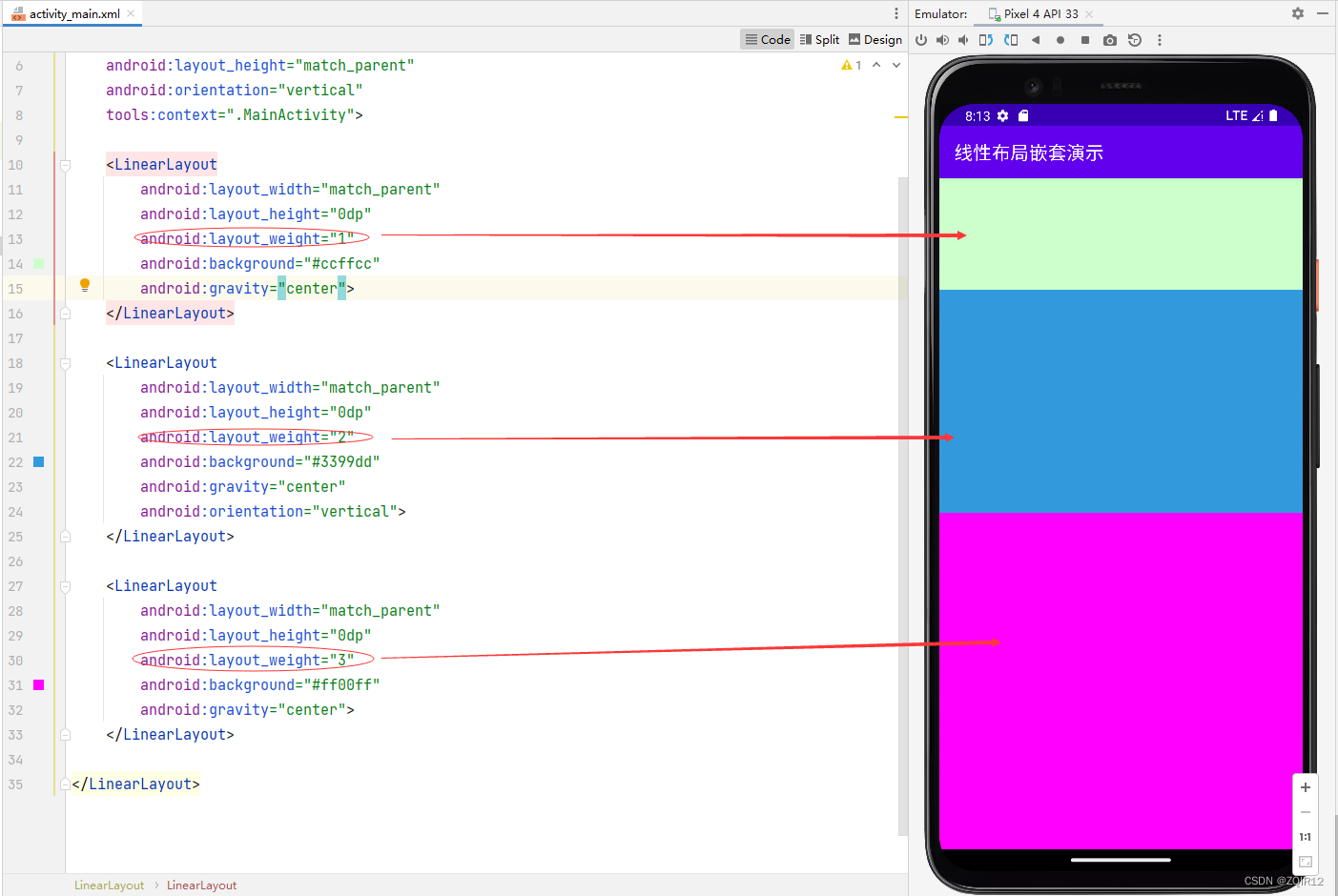The image size is (1338, 896).
Task: Collapse the LinearLayout at line 18
Action: tap(66, 363)
